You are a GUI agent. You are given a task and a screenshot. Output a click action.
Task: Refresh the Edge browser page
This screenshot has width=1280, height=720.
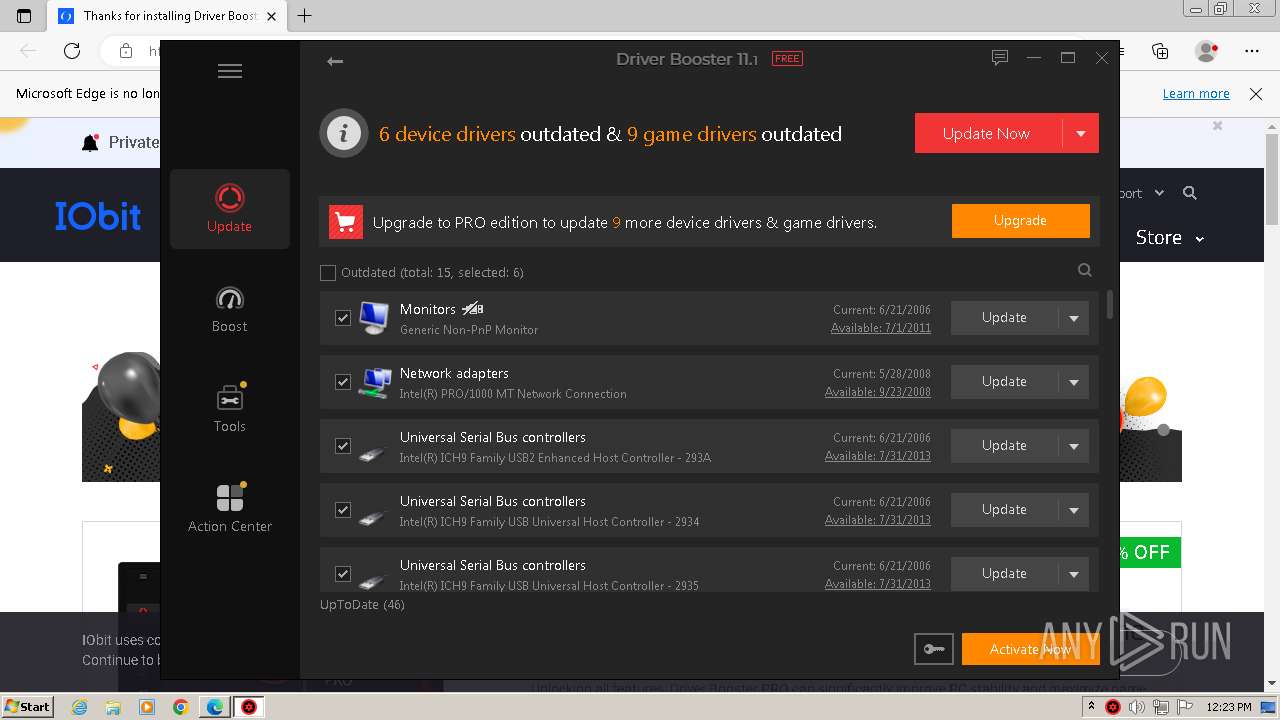[72, 51]
